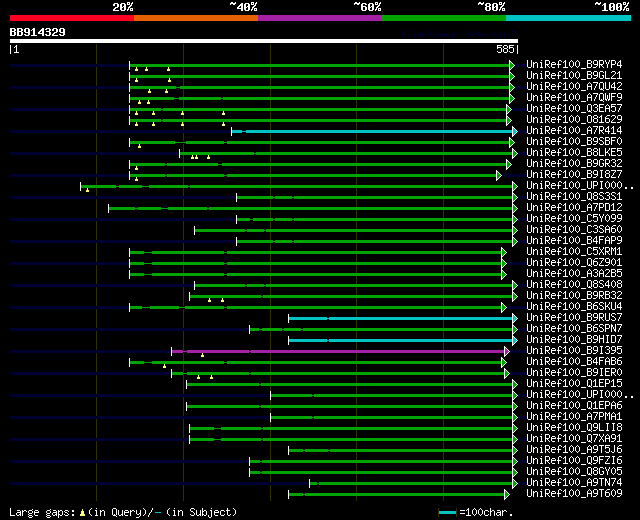This screenshot has width=640, height=520.
Task: Select the purple ~60% identity color segment
Action: pos(320,18)
